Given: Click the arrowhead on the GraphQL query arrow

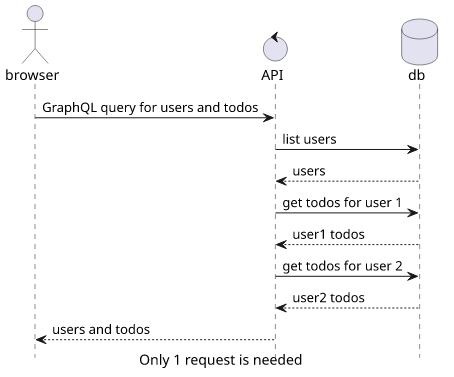Looking at the screenshot, I should pyautogui.click(x=268, y=118).
